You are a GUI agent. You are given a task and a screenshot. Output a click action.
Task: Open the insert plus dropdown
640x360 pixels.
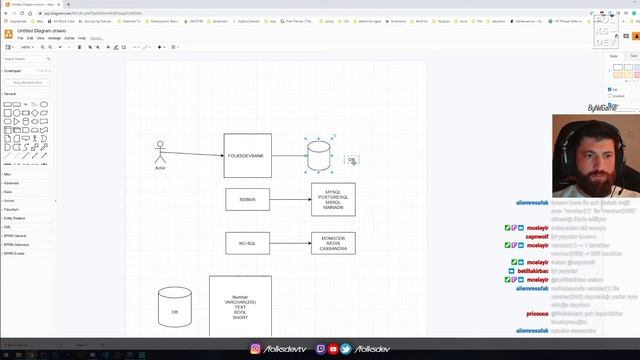tap(161, 47)
